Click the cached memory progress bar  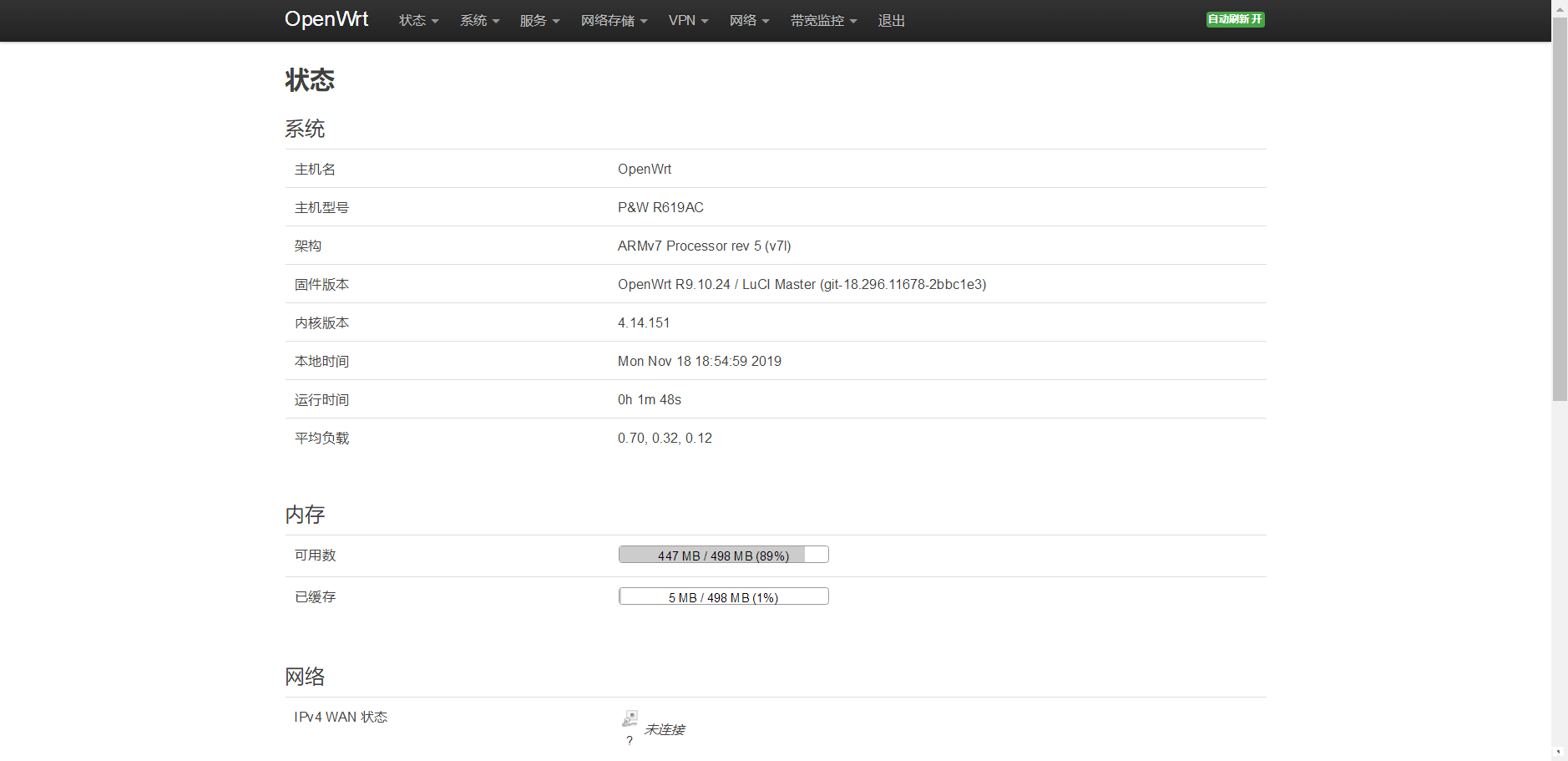click(x=723, y=596)
